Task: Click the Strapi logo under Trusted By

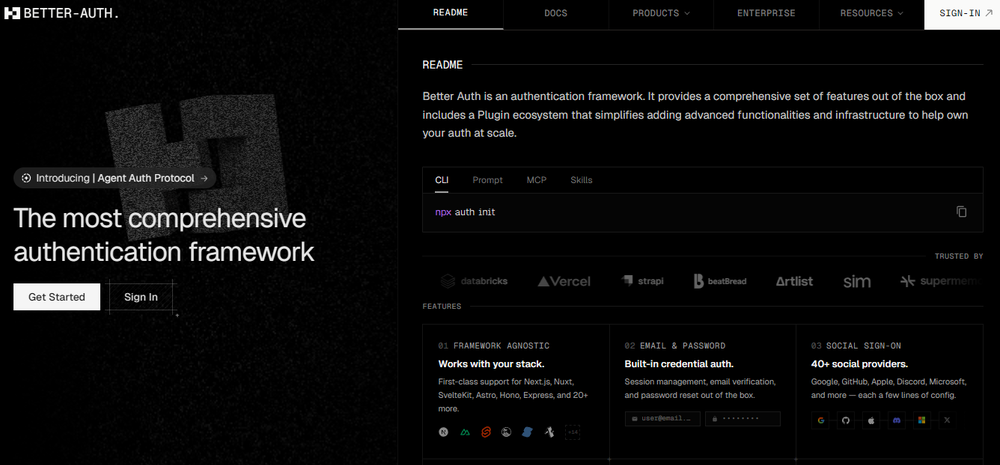Action: pos(642,281)
